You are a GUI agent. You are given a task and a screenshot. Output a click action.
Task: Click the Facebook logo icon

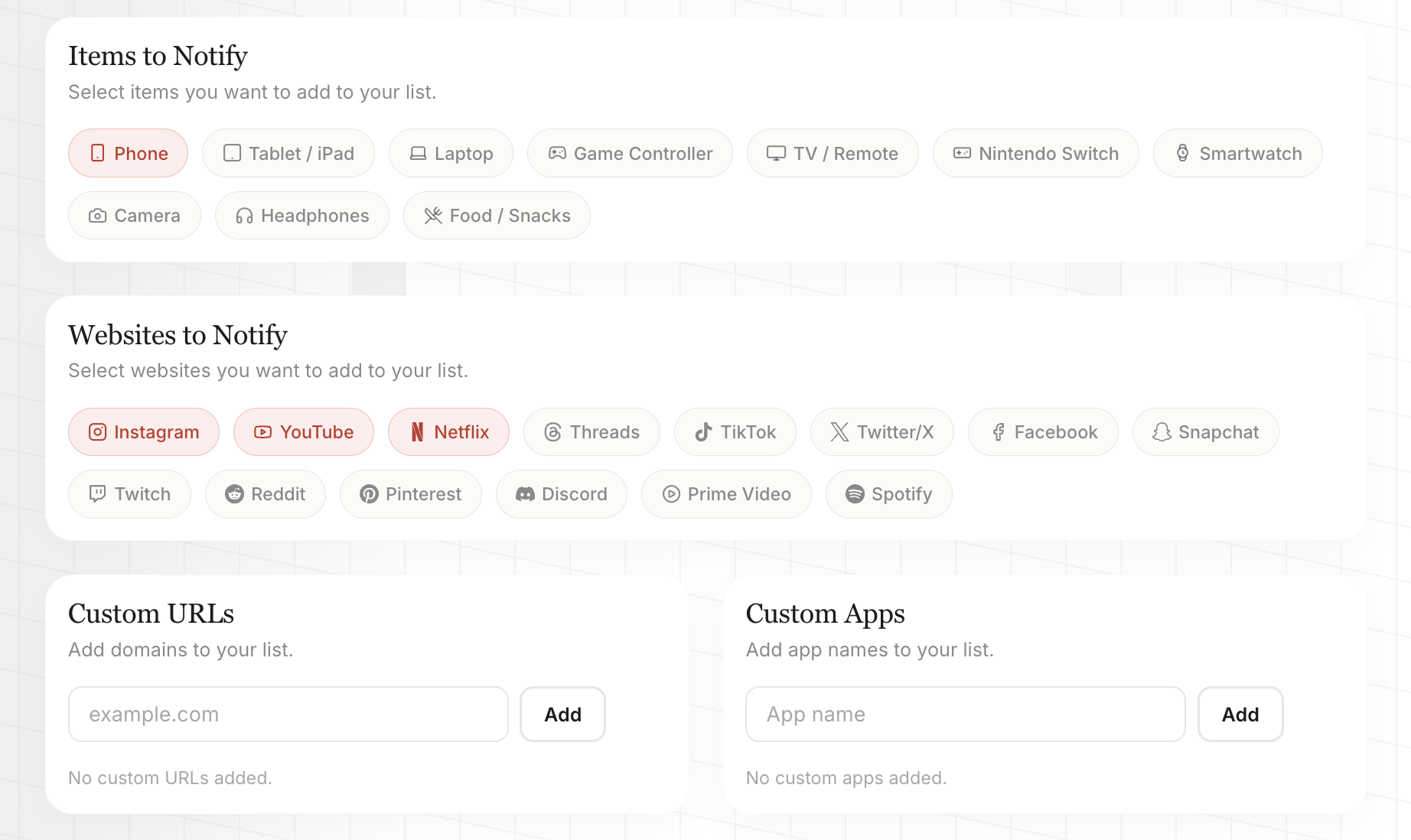998,432
